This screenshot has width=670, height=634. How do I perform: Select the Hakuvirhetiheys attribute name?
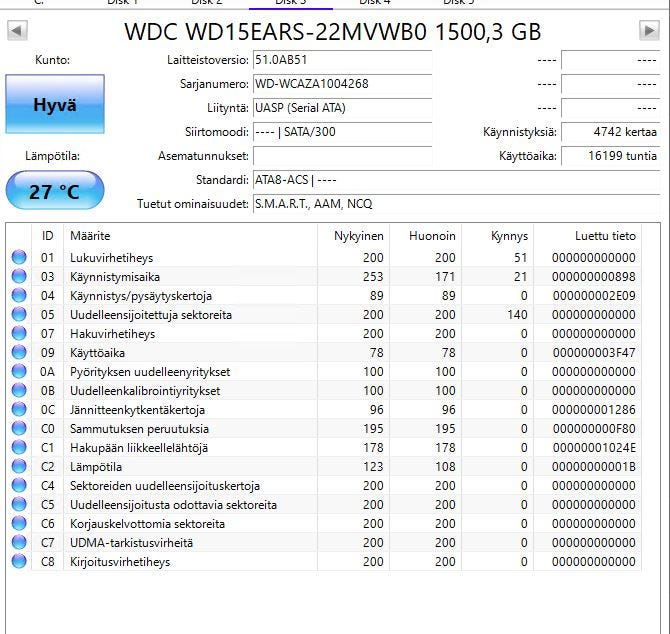pos(112,334)
